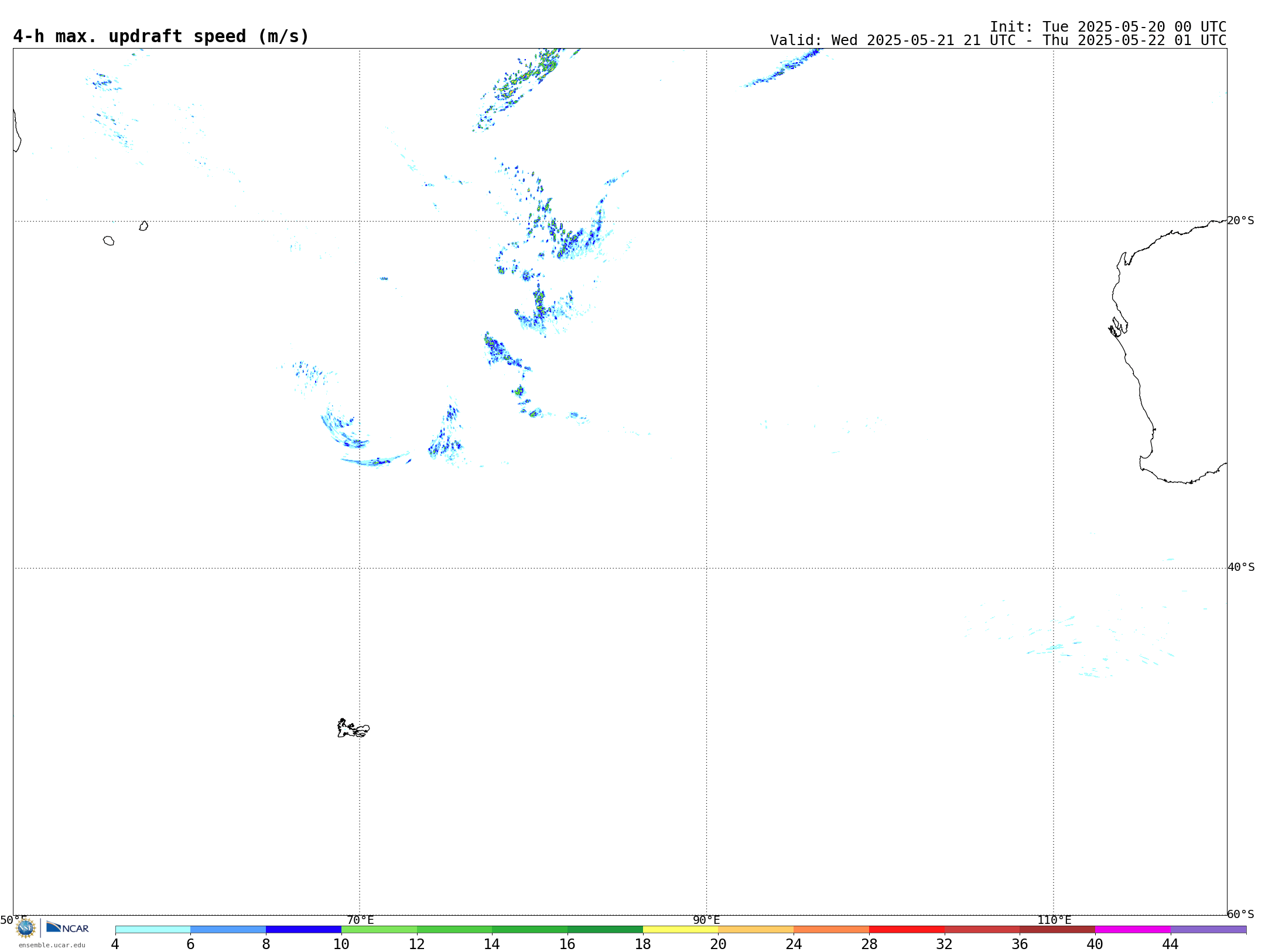Click the colorbar tick label 18
This screenshot has width=1265, height=952.
pos(643,944)
